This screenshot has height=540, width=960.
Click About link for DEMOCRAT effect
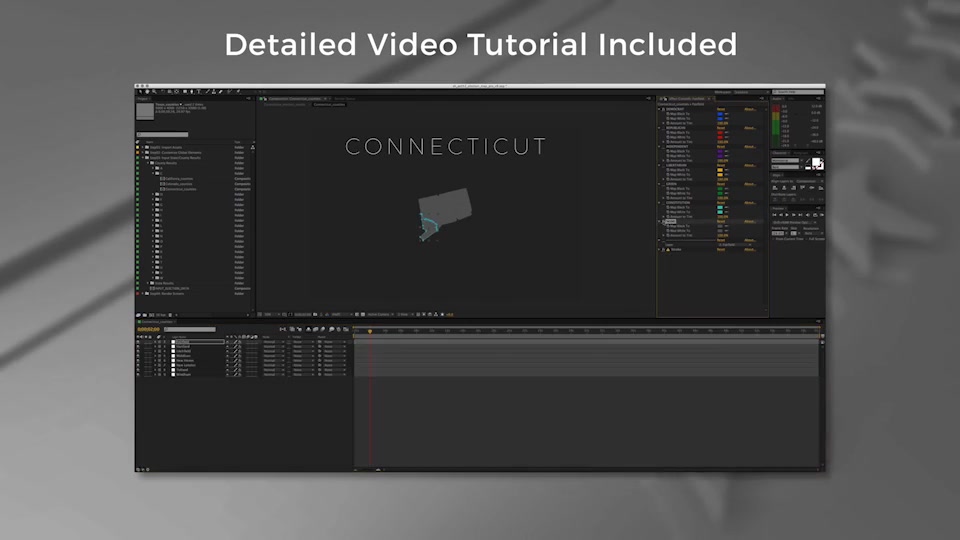(x=750, y=109)
